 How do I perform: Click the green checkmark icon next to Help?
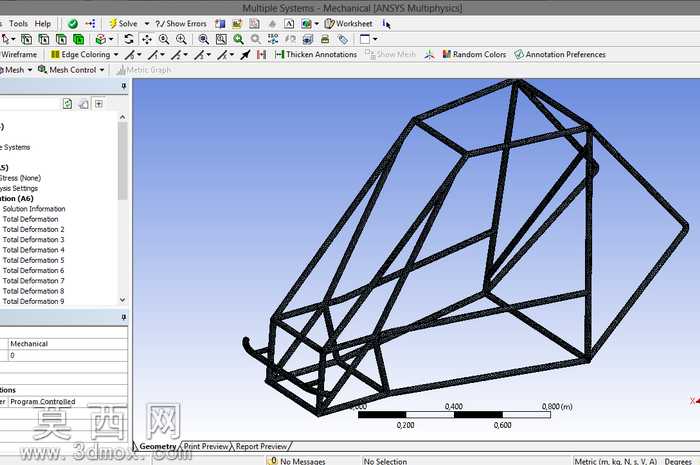[x=73, y=24]
